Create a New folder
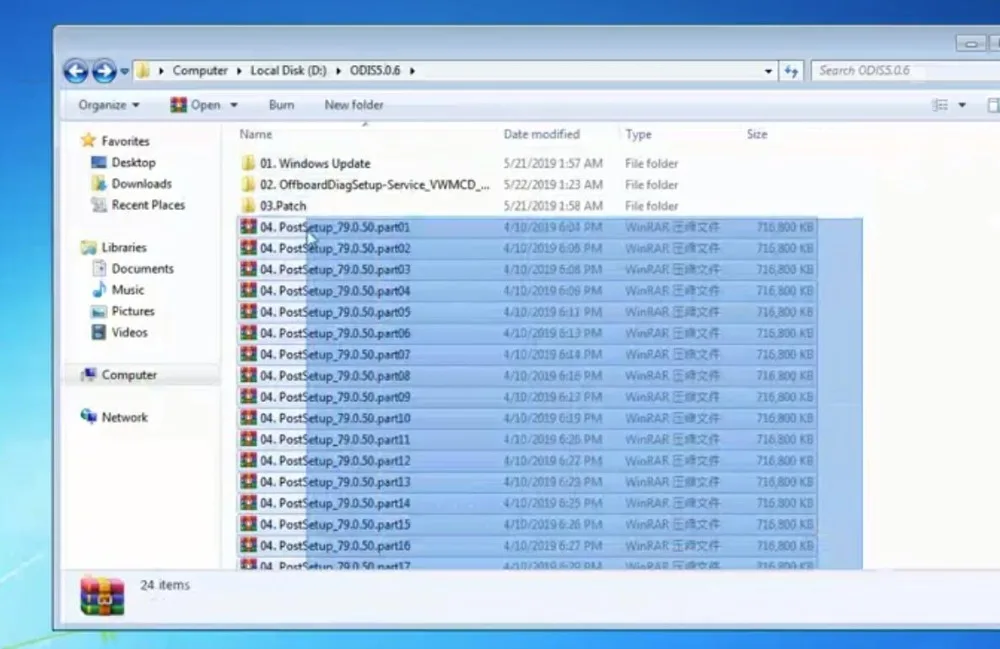 (354, 105)
